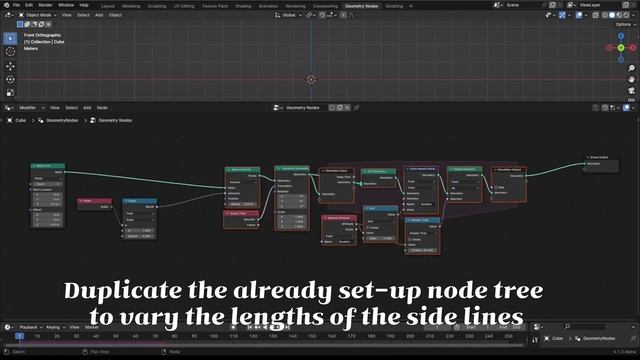This screenshot has width=640, height=360.
Task: Open the pivot point dropdown
Action: click(x=311, y=15)
